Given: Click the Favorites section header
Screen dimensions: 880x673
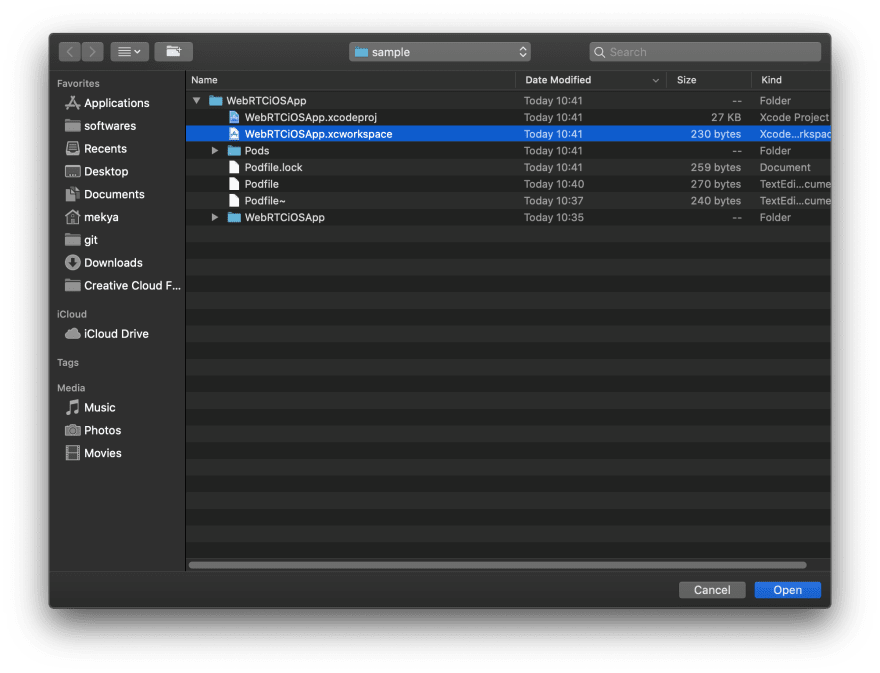Looking at the screenshot, I should point(78,83).
